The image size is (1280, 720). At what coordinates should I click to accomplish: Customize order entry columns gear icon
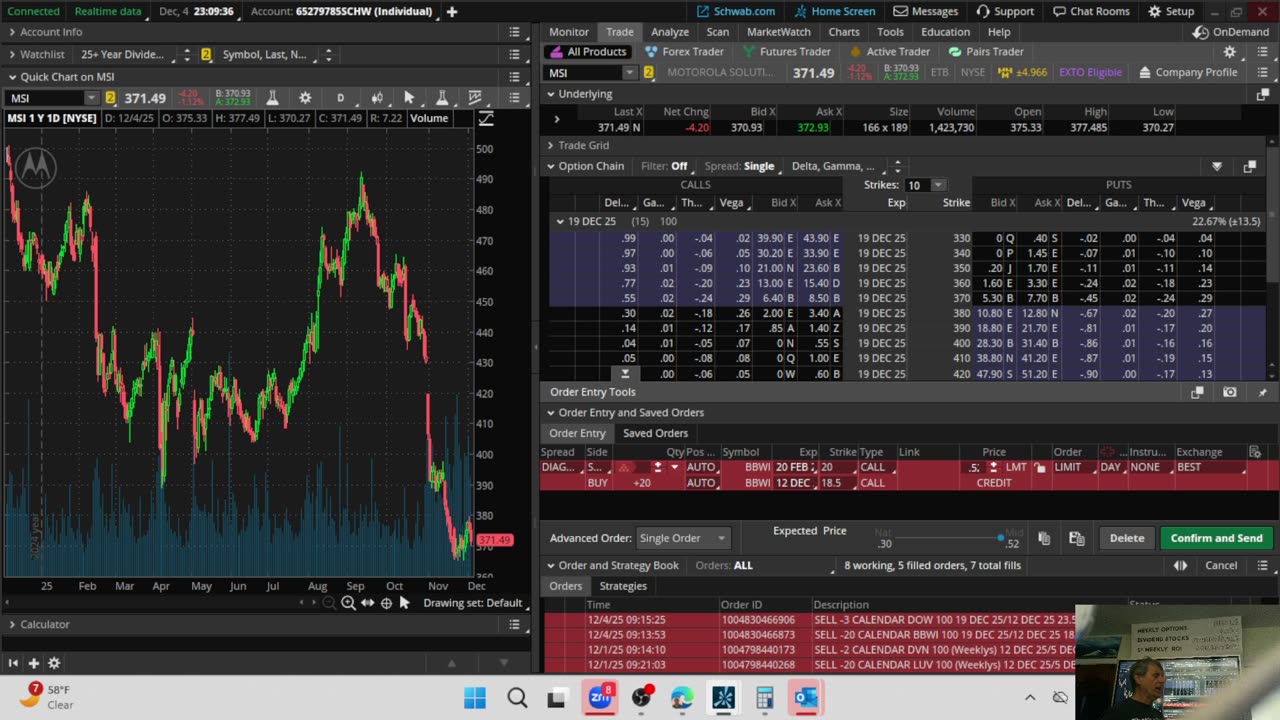pyautogui.click(x=1255, y=452)
